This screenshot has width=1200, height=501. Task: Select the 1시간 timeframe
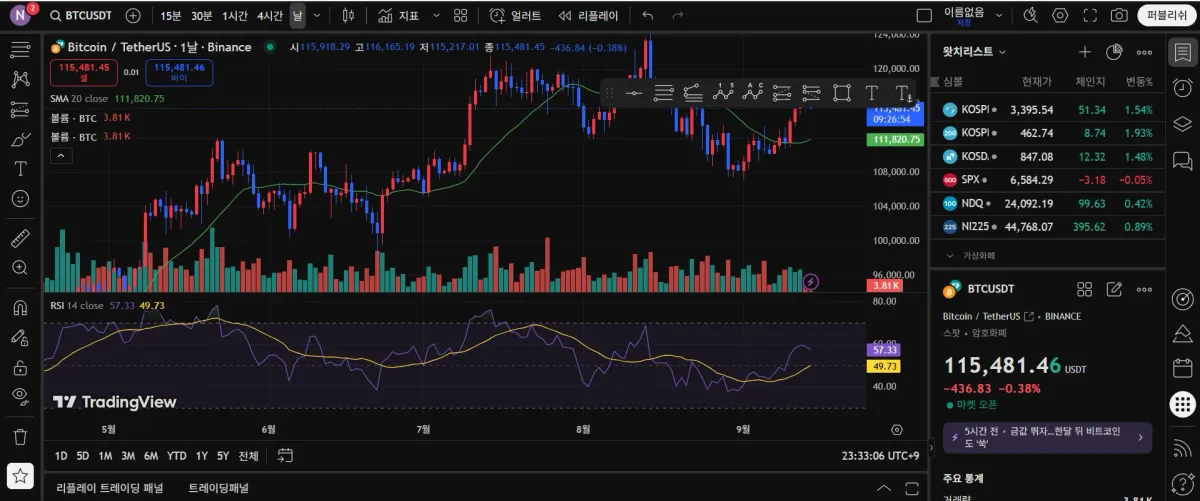tap(235, 16)
